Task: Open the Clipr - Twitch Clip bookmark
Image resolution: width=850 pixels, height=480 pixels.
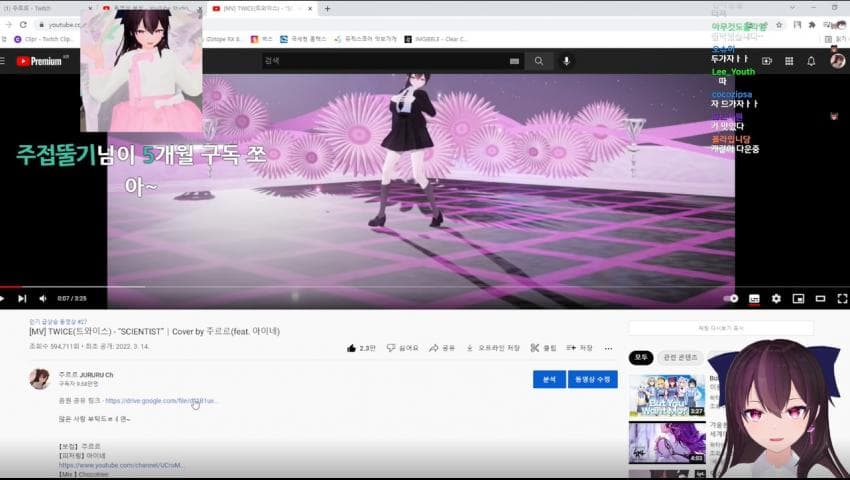Action: click(x=43, y=39)
